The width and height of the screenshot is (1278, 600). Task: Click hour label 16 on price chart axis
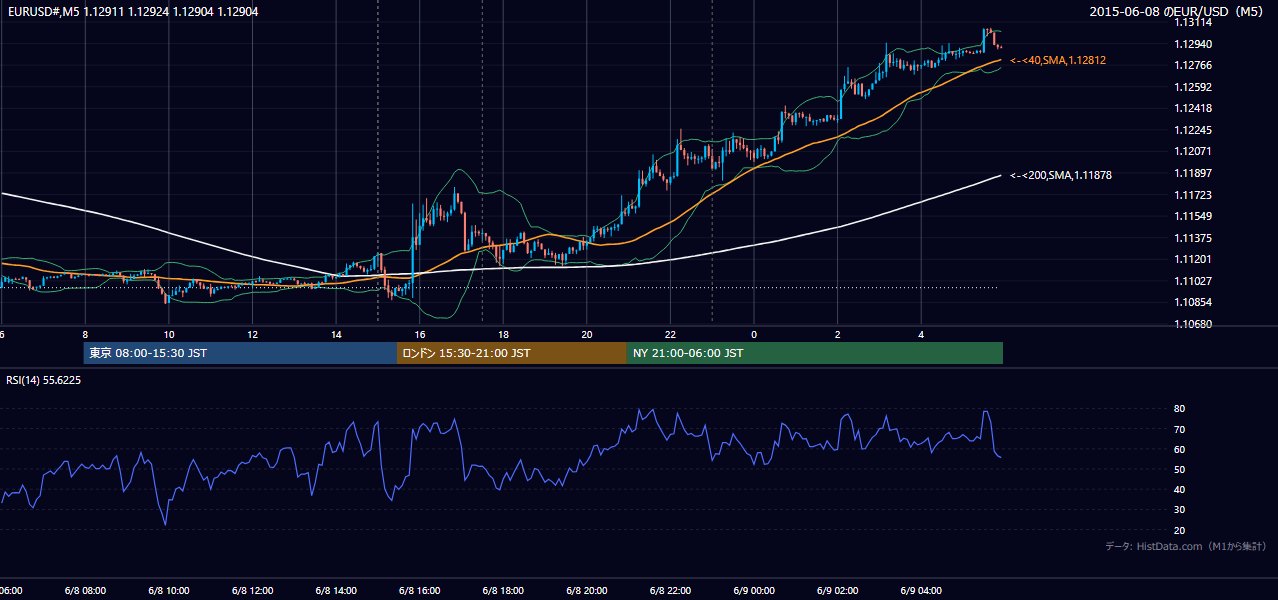420,335
